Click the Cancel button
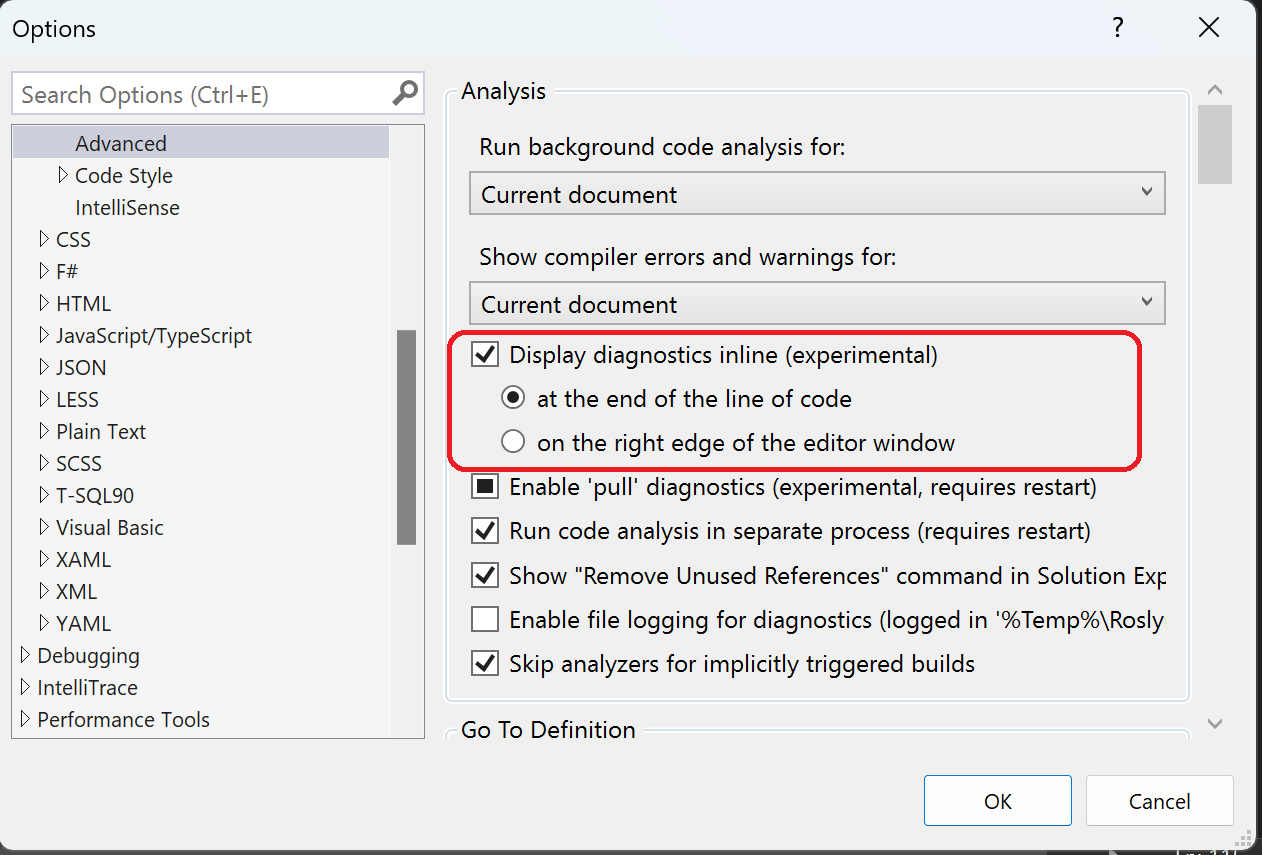1262x855 pixels. point(1159,800)
